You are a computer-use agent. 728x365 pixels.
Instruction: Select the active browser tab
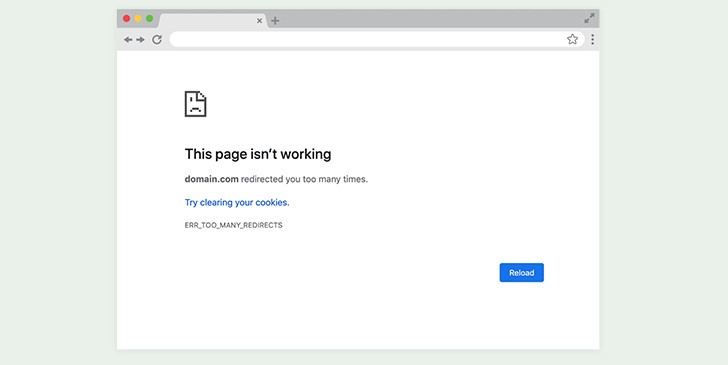click(x=213, y=20)
